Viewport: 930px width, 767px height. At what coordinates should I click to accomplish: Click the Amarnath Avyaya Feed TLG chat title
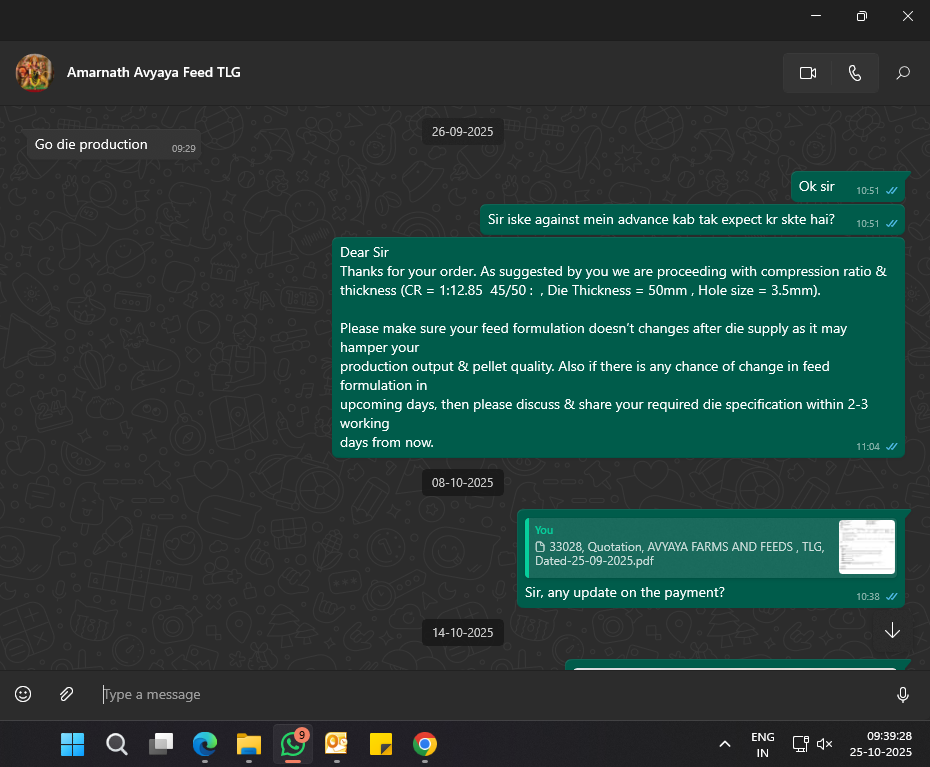(x=153, y=72)
